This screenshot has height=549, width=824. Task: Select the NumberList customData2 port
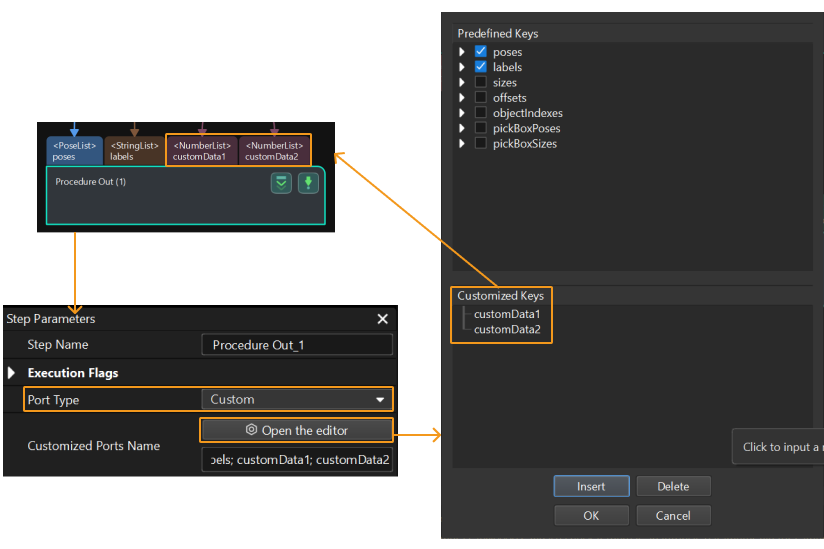274,151
